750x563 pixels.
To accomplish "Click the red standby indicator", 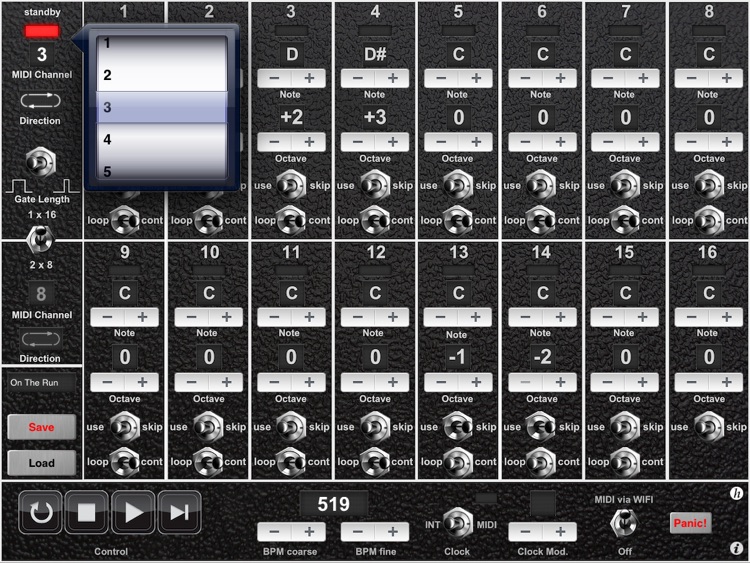I will (x=42, y=32).
